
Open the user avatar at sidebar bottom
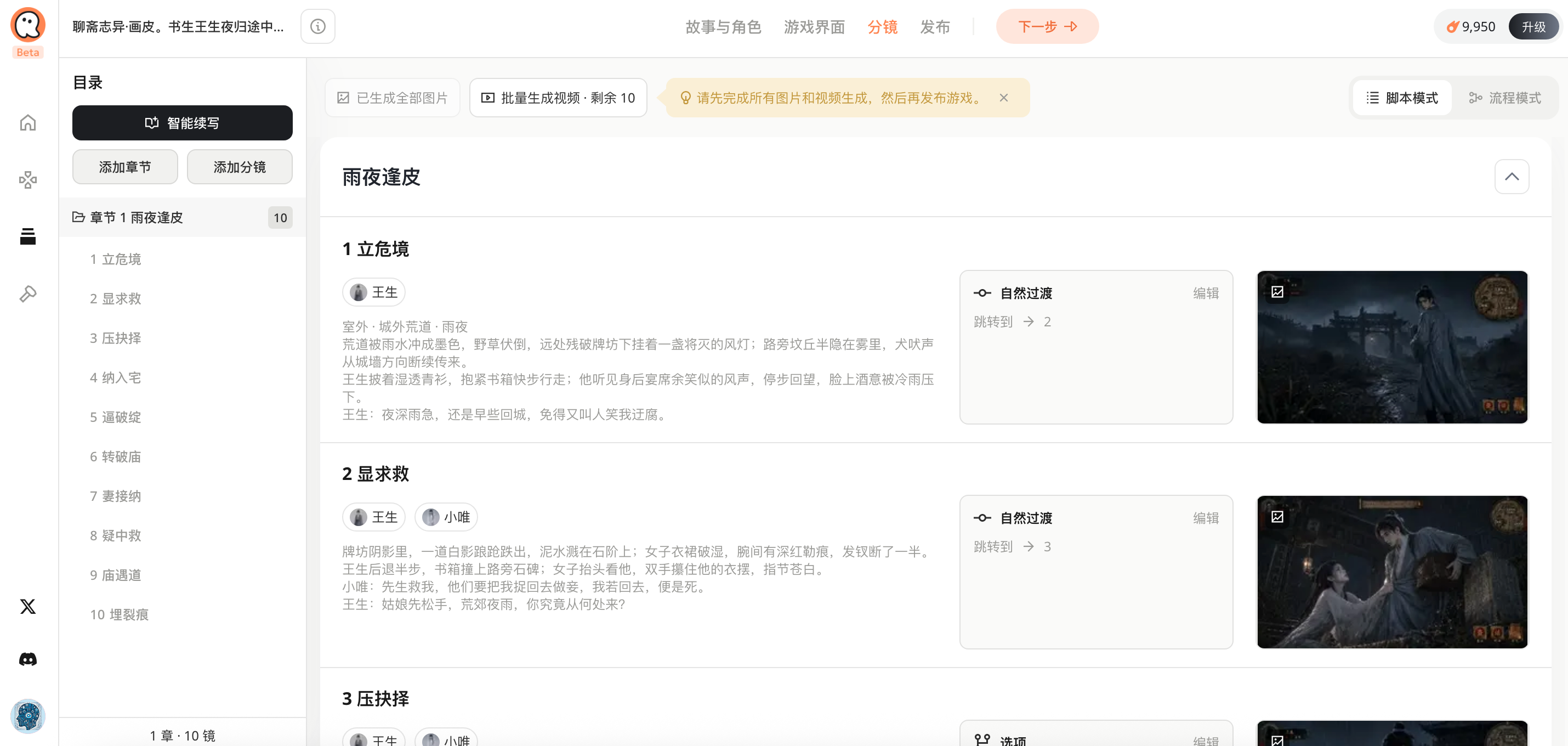(28, 716)
